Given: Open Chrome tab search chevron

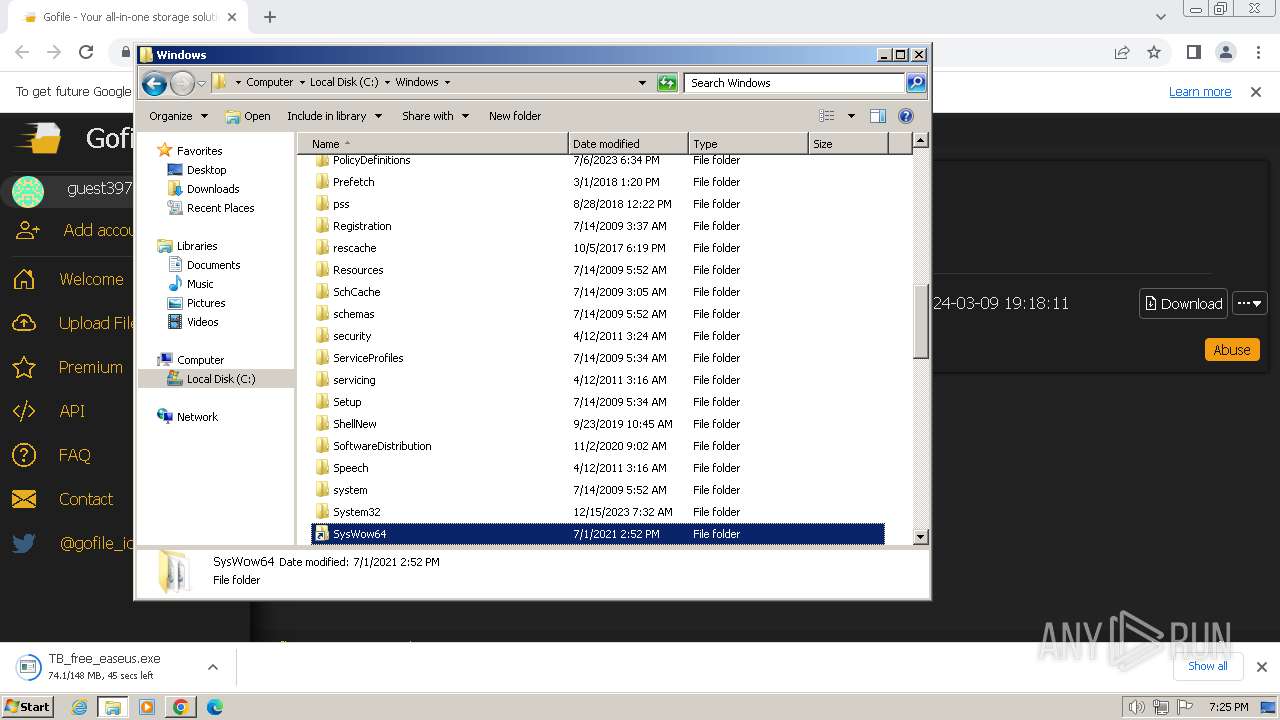Looking at the screenshot, I should click(1160, 17).
